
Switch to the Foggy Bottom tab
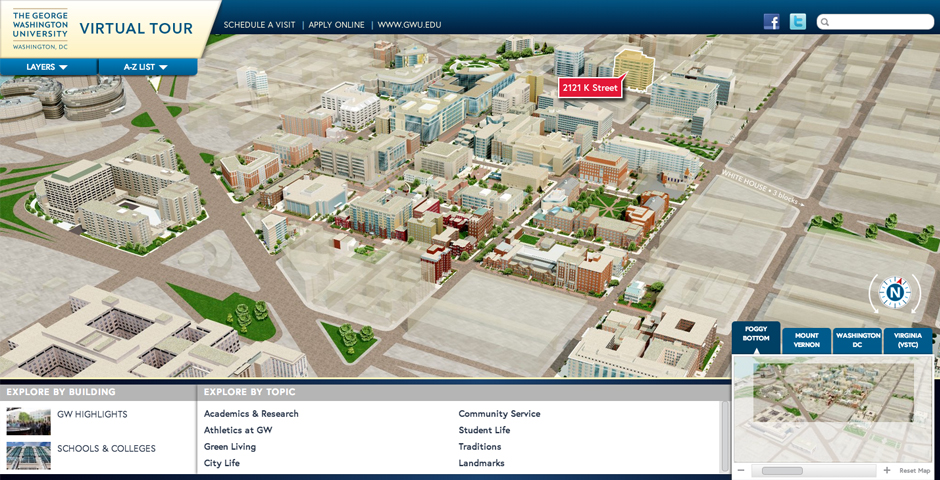tap(756, 338)
